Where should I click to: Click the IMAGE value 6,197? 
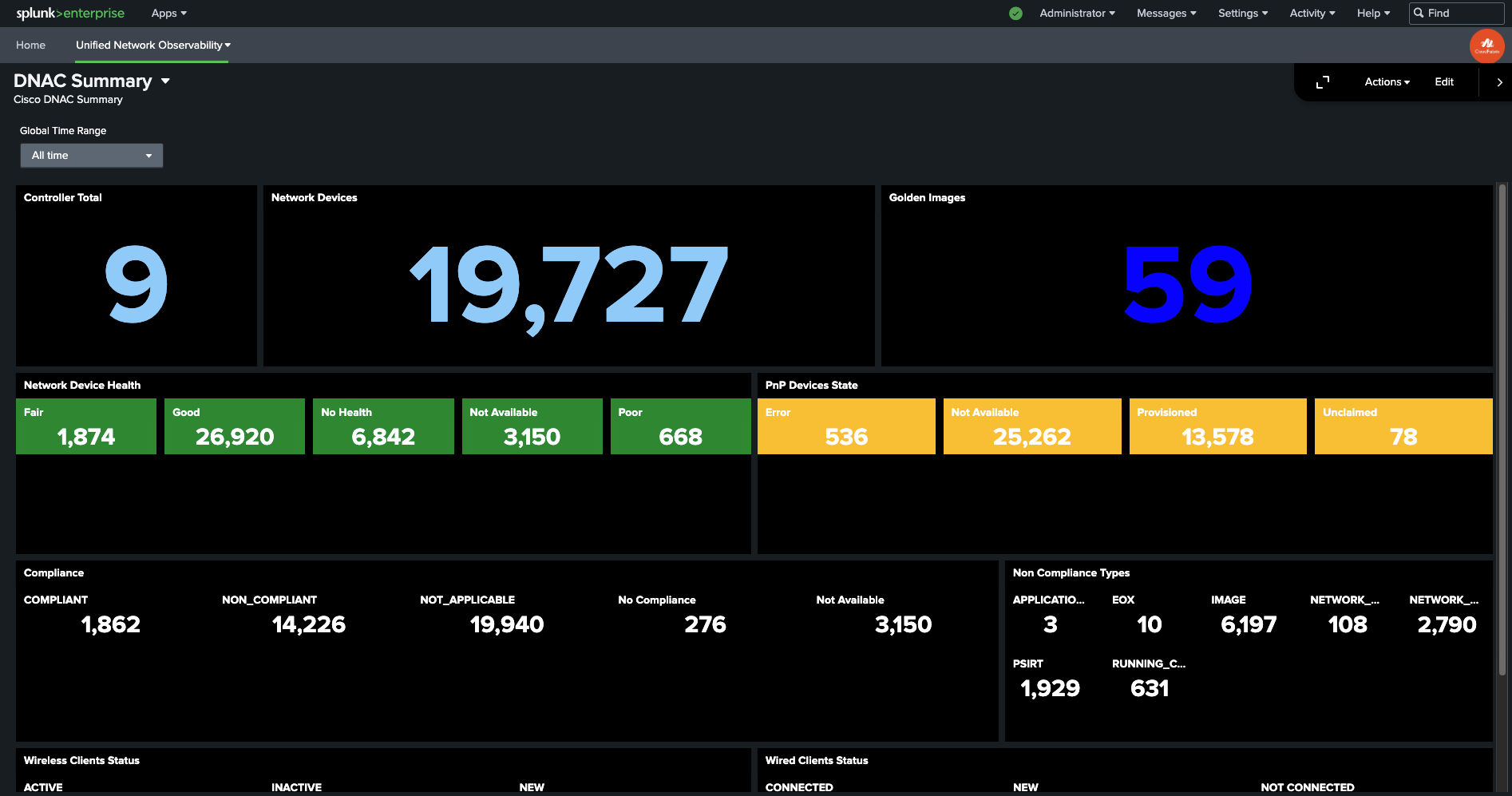[1249, 624]
